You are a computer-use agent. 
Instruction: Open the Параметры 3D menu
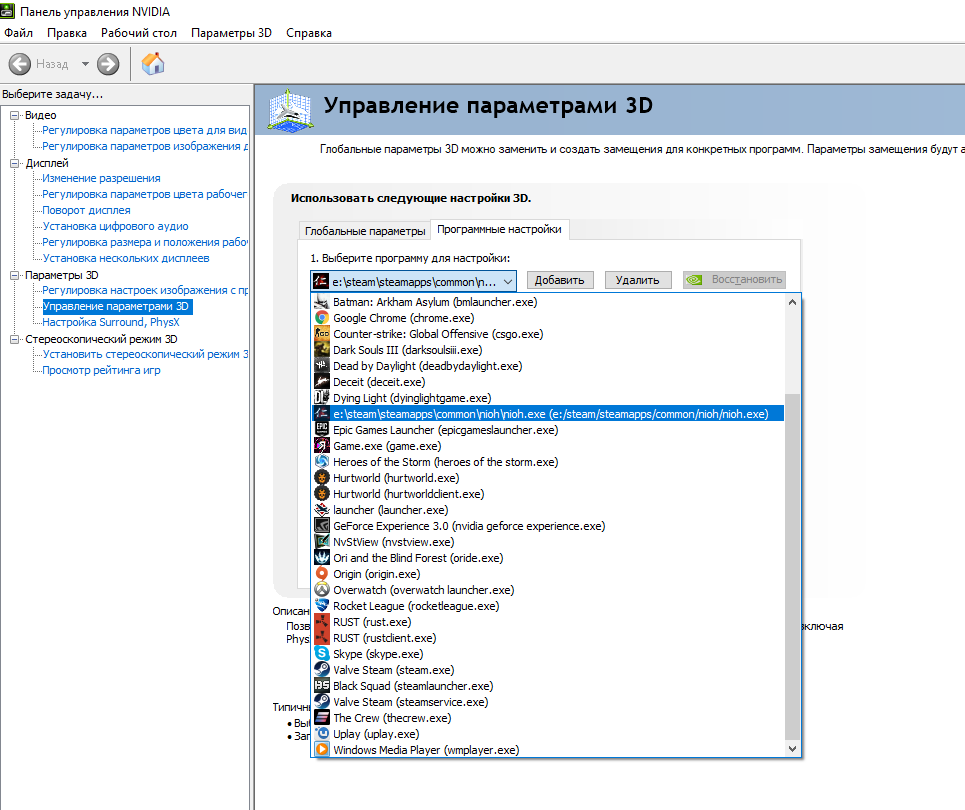point(231,33)
